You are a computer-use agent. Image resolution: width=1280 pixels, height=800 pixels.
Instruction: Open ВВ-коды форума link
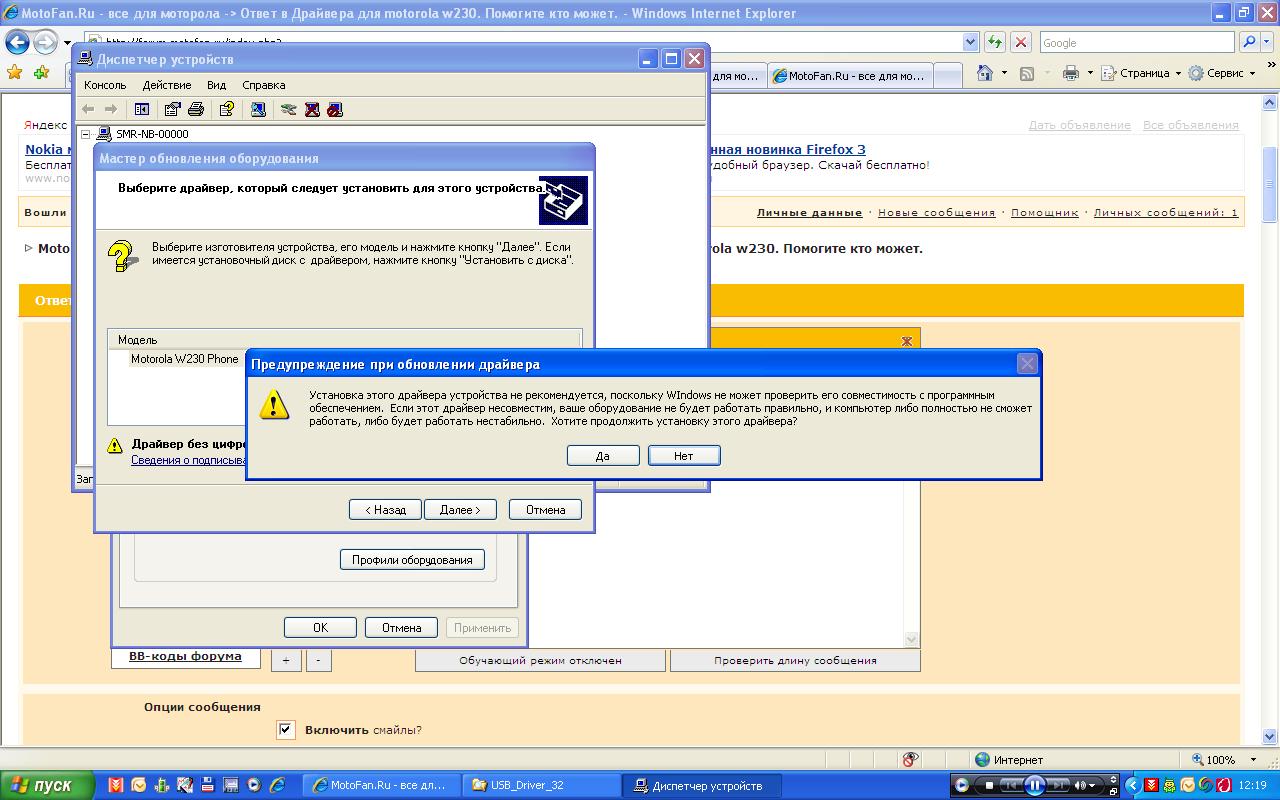(x=185, y=656)
